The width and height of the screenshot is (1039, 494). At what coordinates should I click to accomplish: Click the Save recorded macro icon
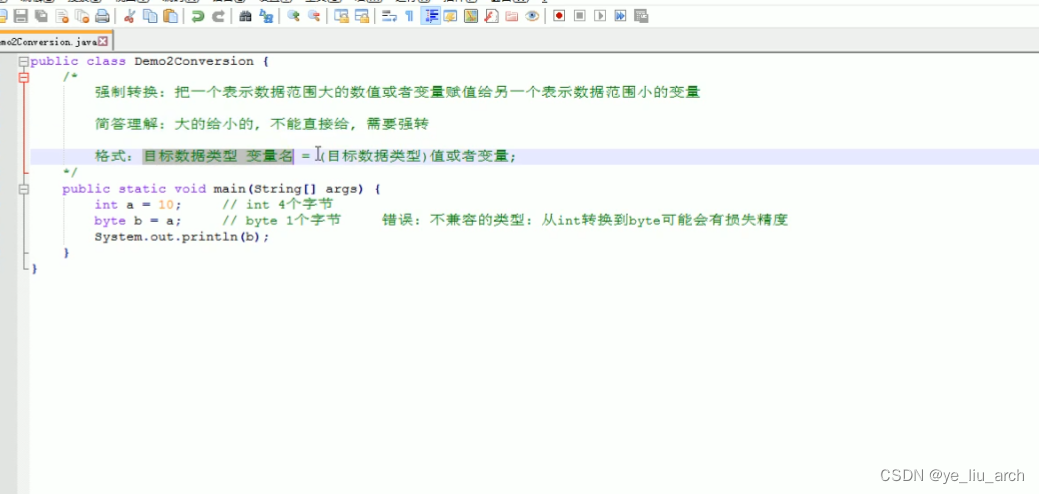tap(641, 16)
